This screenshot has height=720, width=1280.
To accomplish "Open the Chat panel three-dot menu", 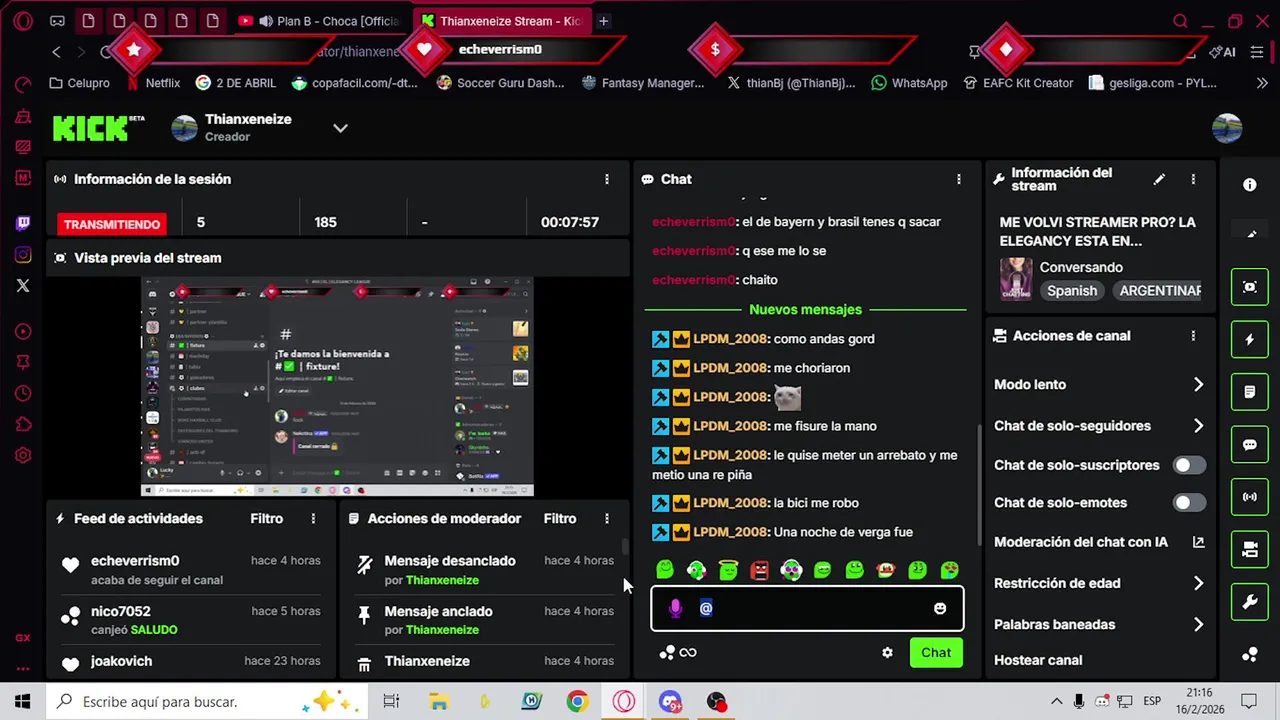I will coord(958,179).
